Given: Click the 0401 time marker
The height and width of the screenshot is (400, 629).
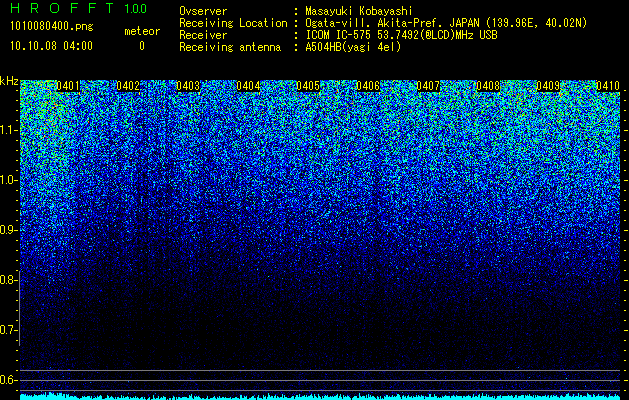Looking at the screenshot, I should 68,86.
